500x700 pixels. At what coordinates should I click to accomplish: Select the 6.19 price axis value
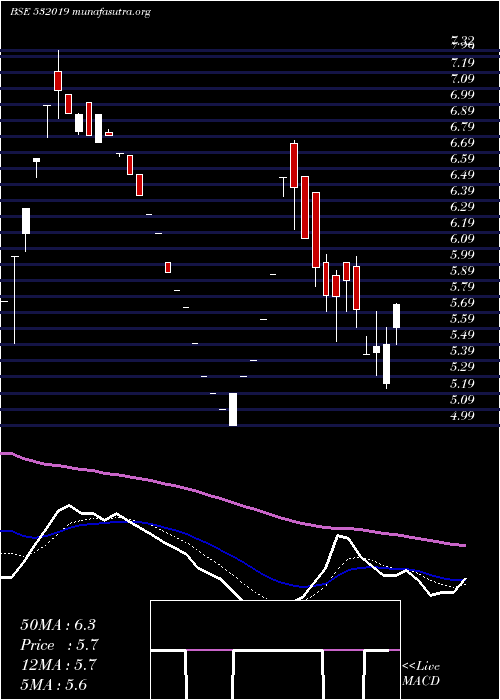[462, 223]
